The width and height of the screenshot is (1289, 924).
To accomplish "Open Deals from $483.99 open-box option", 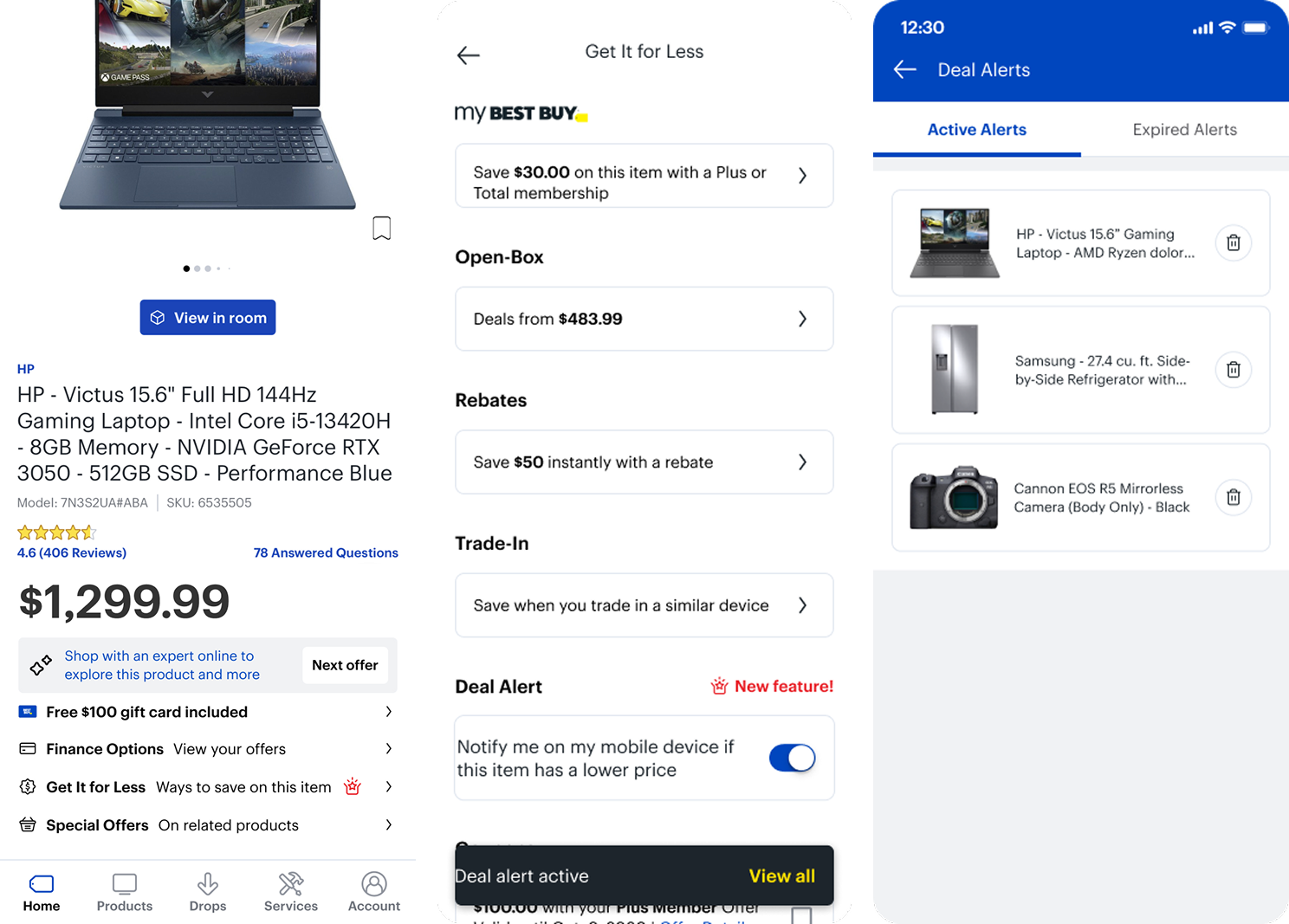I will click(x=644, y=319).
